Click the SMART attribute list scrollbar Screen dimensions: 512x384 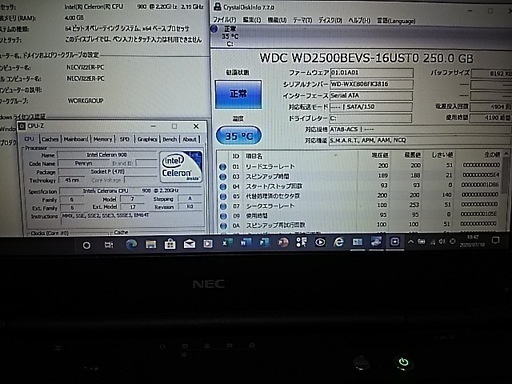[x=506, y=191]
